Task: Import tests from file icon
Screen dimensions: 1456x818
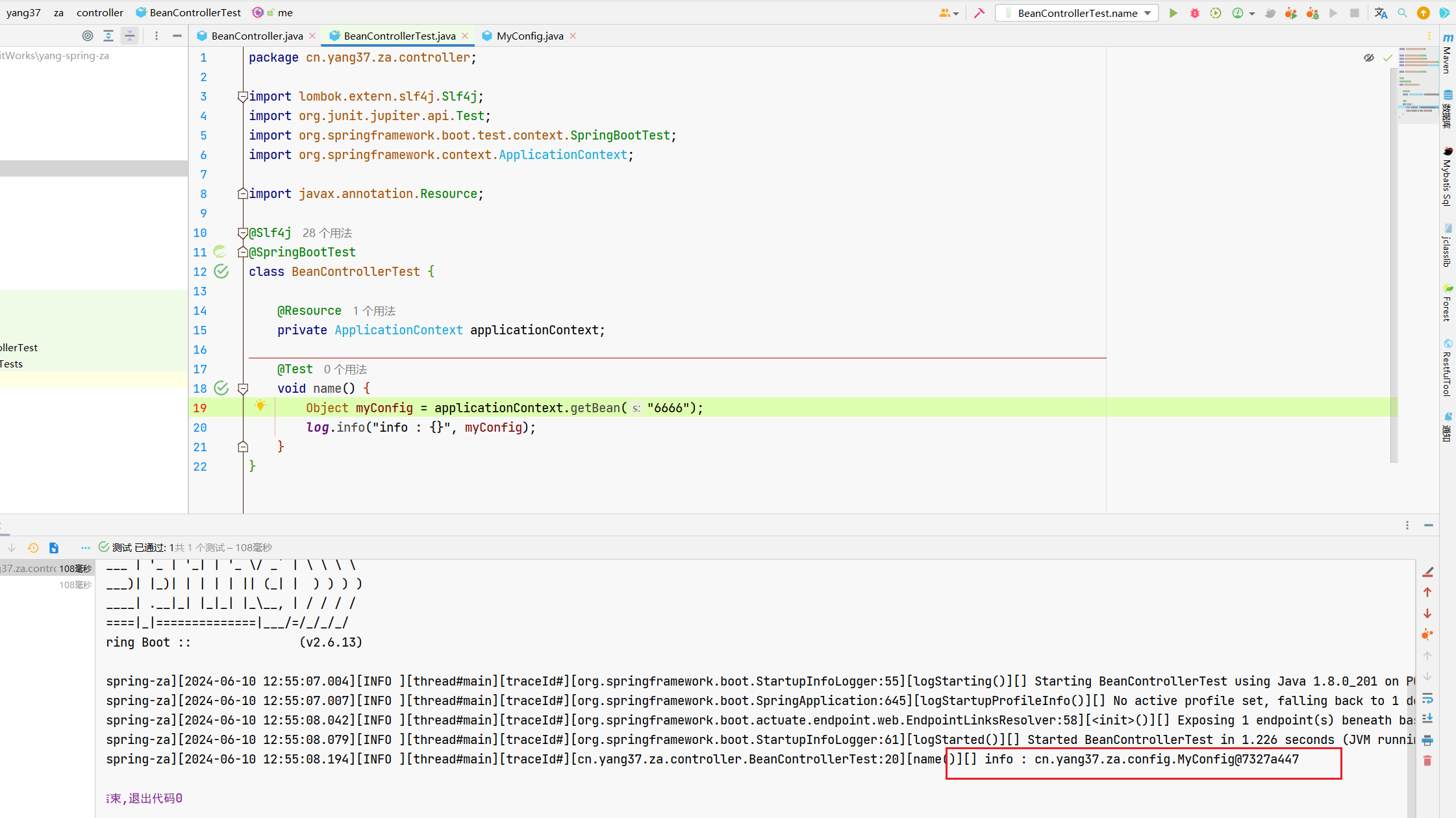Action: (x=54, y=548)
